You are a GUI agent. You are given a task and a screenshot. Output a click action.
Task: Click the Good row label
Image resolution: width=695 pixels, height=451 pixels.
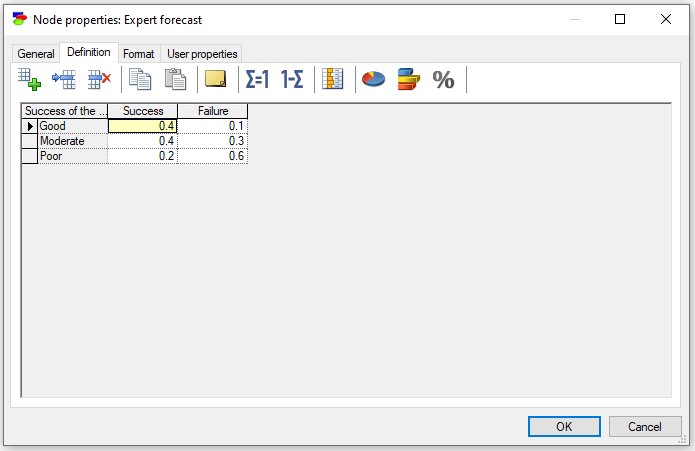pyautogui.click(x=73, y=126)
